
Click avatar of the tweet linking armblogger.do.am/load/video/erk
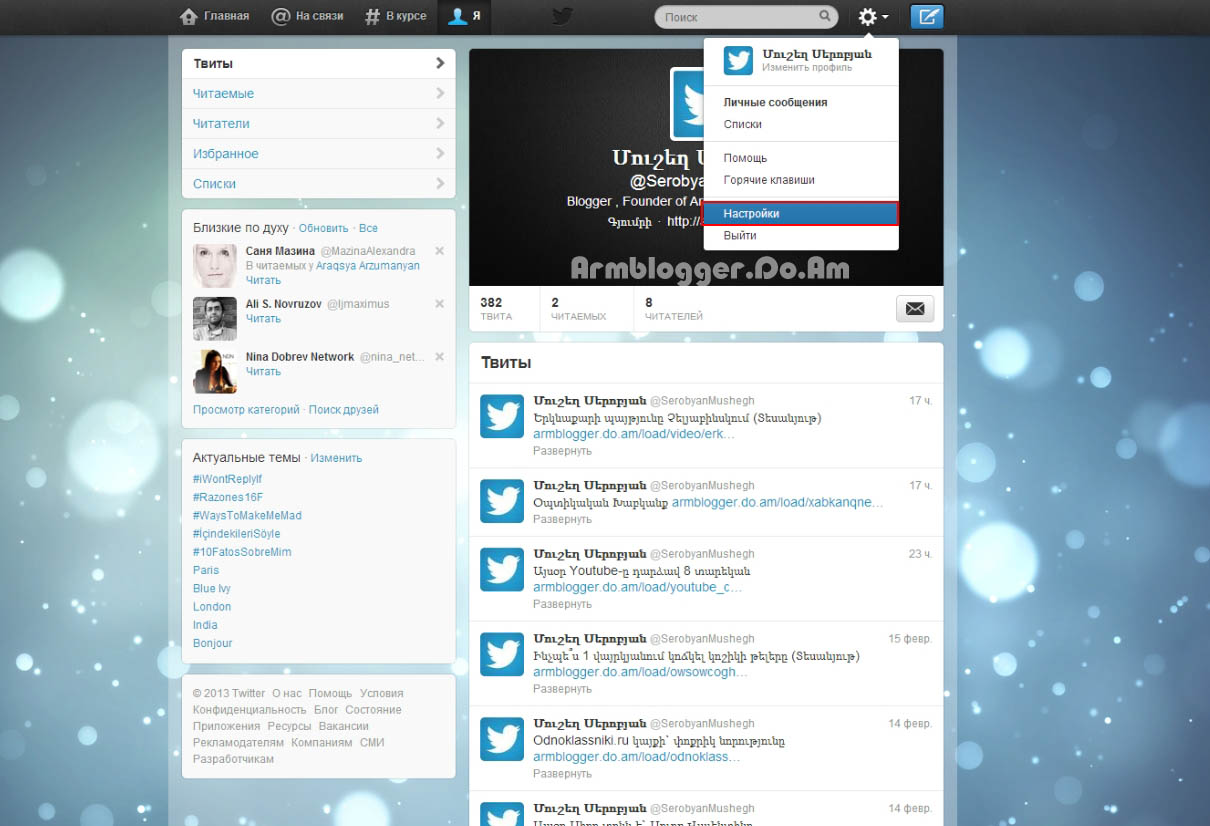click(x=502, y=416)
